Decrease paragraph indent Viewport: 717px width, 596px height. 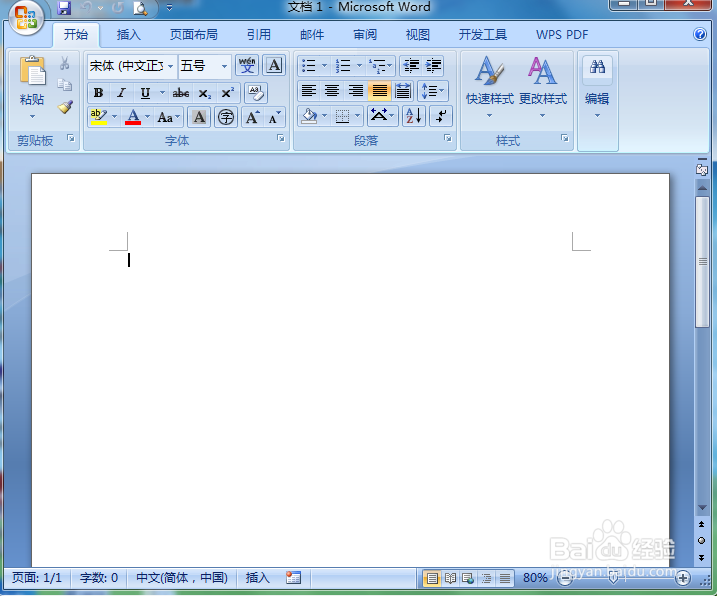point(411,66)
